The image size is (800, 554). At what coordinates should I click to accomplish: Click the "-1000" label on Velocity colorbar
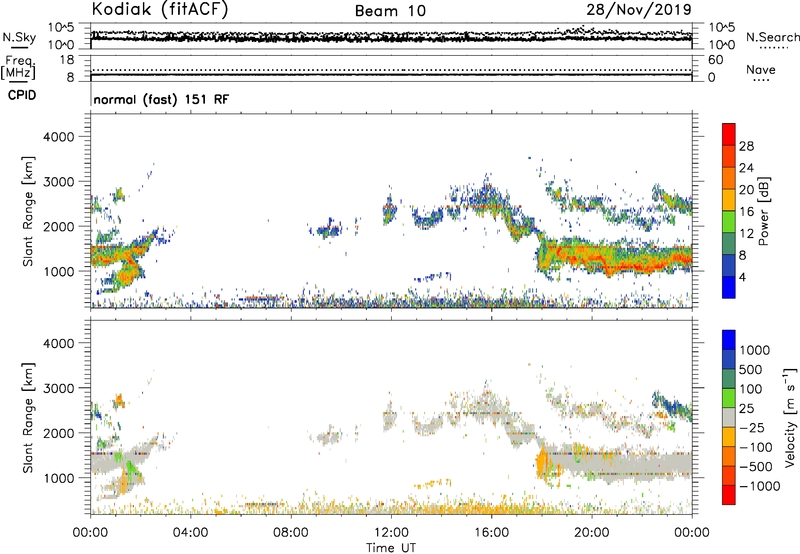pos(759,486)
